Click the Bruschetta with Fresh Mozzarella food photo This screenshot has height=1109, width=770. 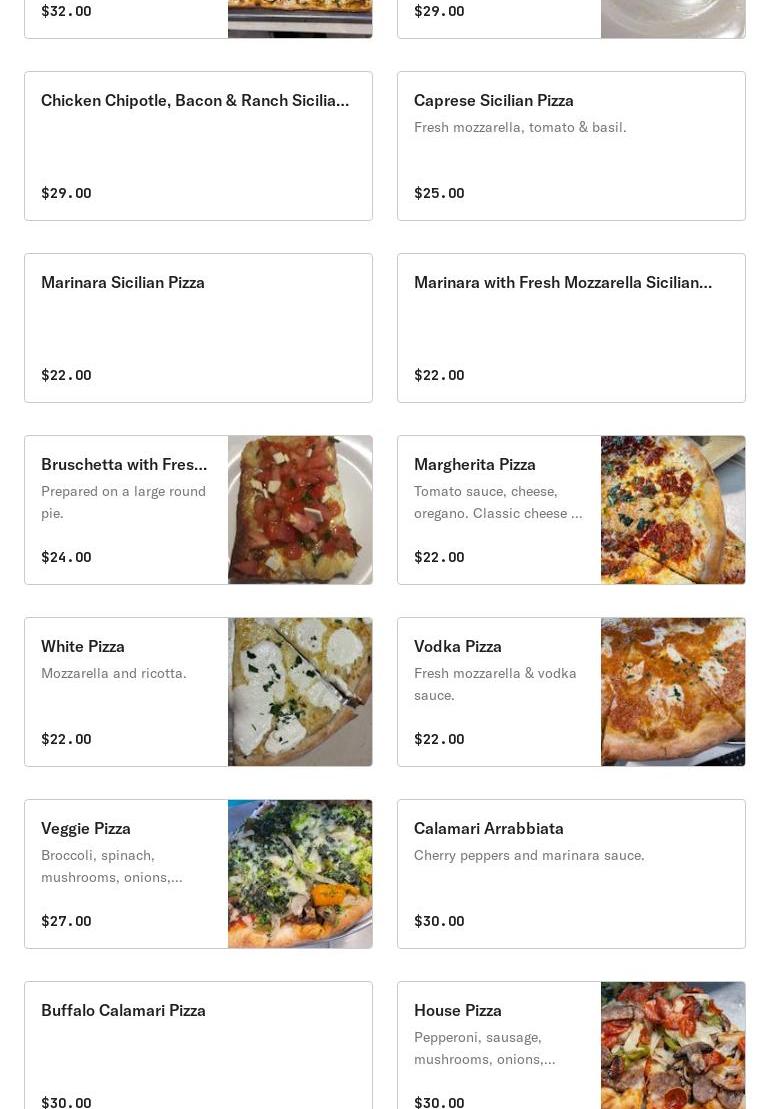pyautogui.click(x=300, y=510)
